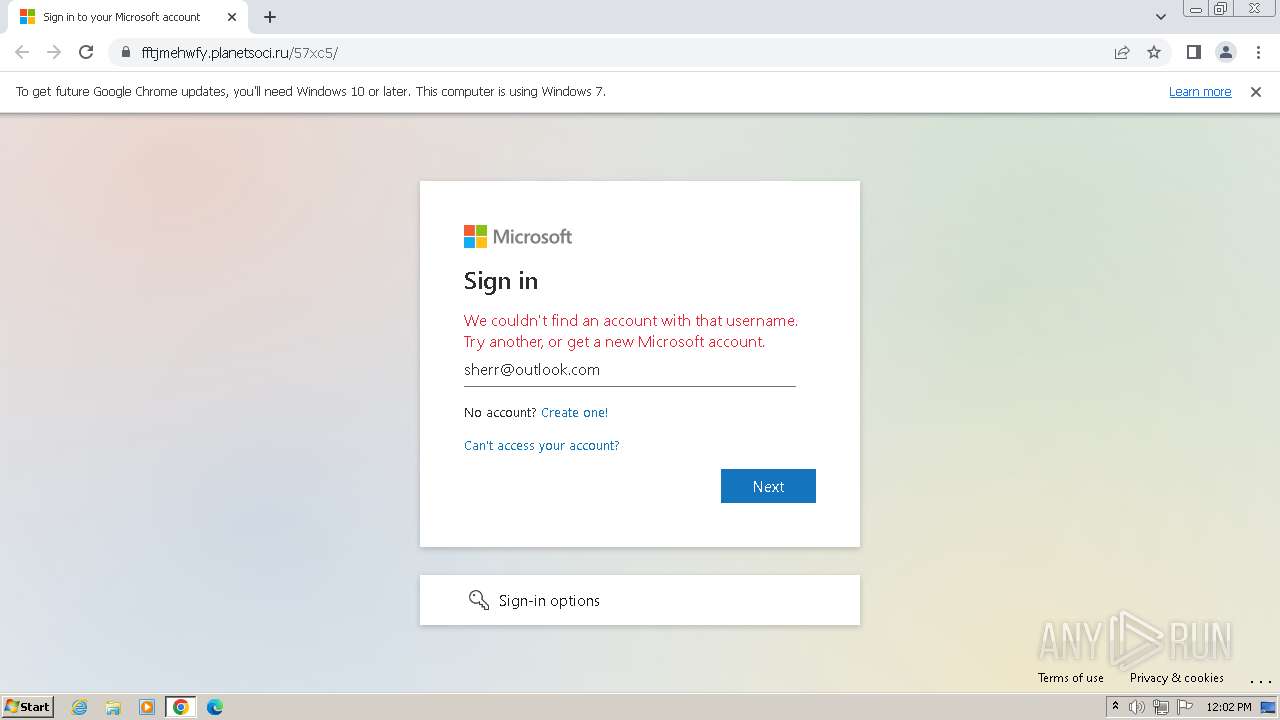Launch Internet Explorer from the taskbar
The image size is (1280, 720).
80,707
